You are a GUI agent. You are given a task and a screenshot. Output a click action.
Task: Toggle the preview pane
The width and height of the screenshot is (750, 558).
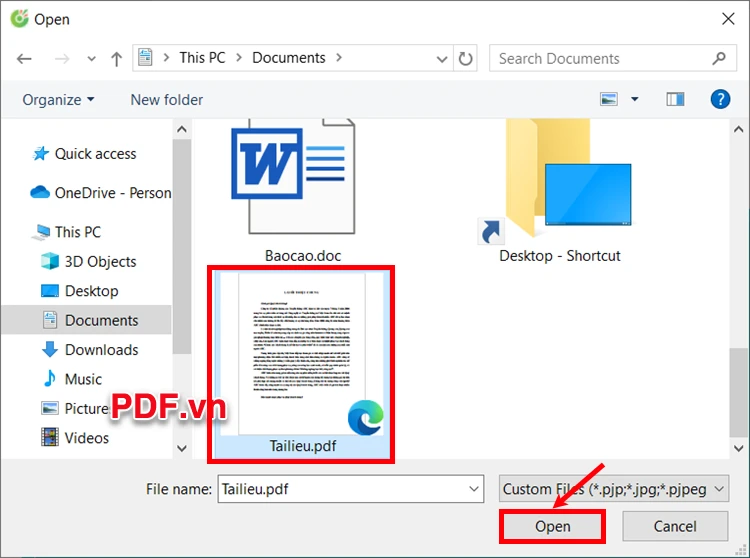(675, 99)
